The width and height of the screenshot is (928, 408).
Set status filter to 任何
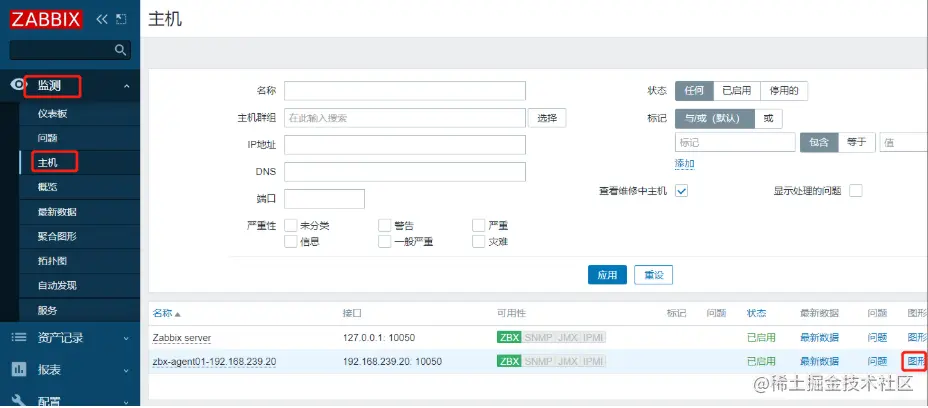tap(694, 91)
